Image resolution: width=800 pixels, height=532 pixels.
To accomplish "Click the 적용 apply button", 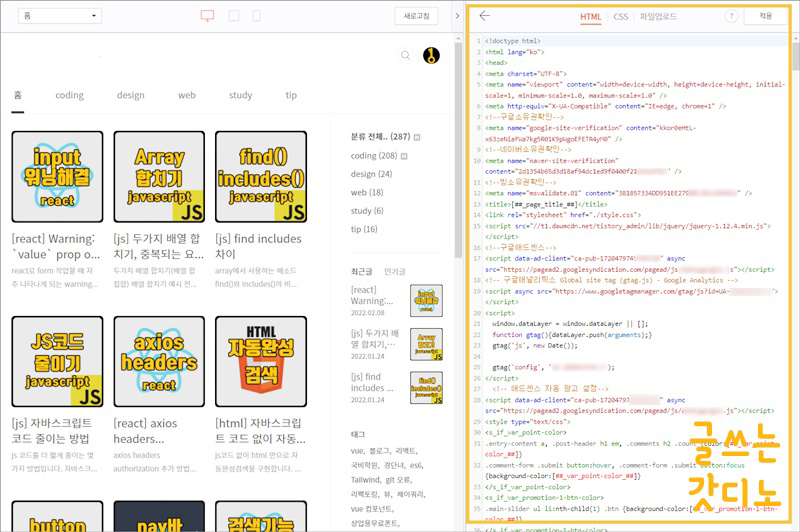I will pyautogui.click(x=765, y=16).
